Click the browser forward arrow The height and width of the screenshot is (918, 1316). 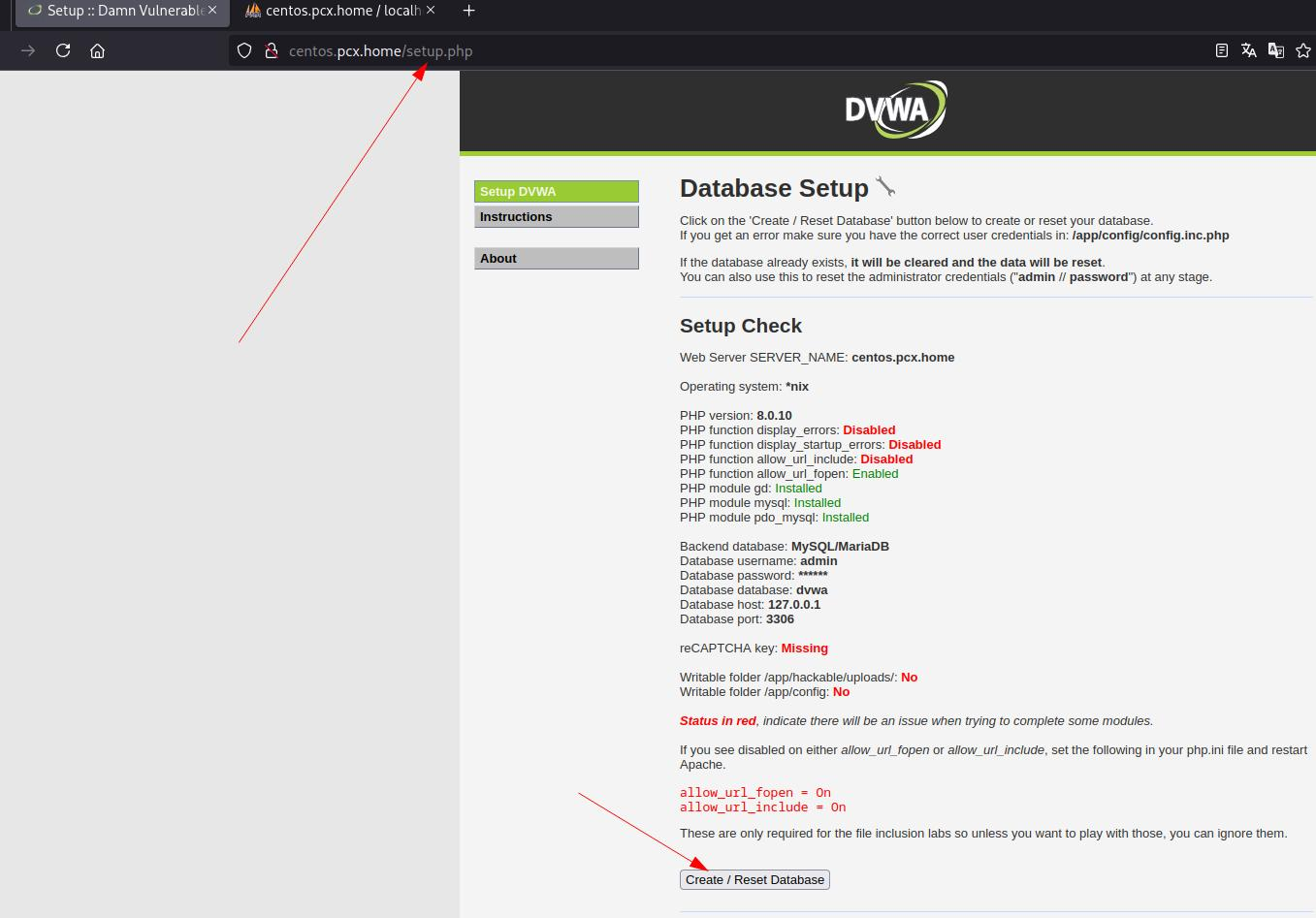pos(28,50)
